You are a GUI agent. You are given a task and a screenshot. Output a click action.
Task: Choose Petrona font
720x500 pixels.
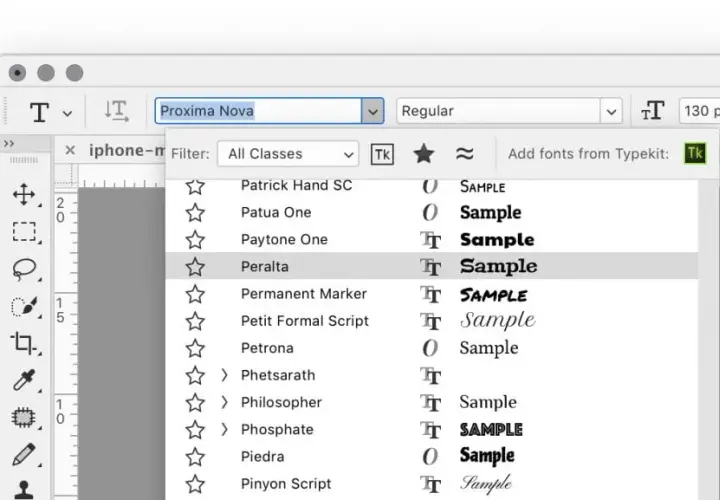click(267, 348)
